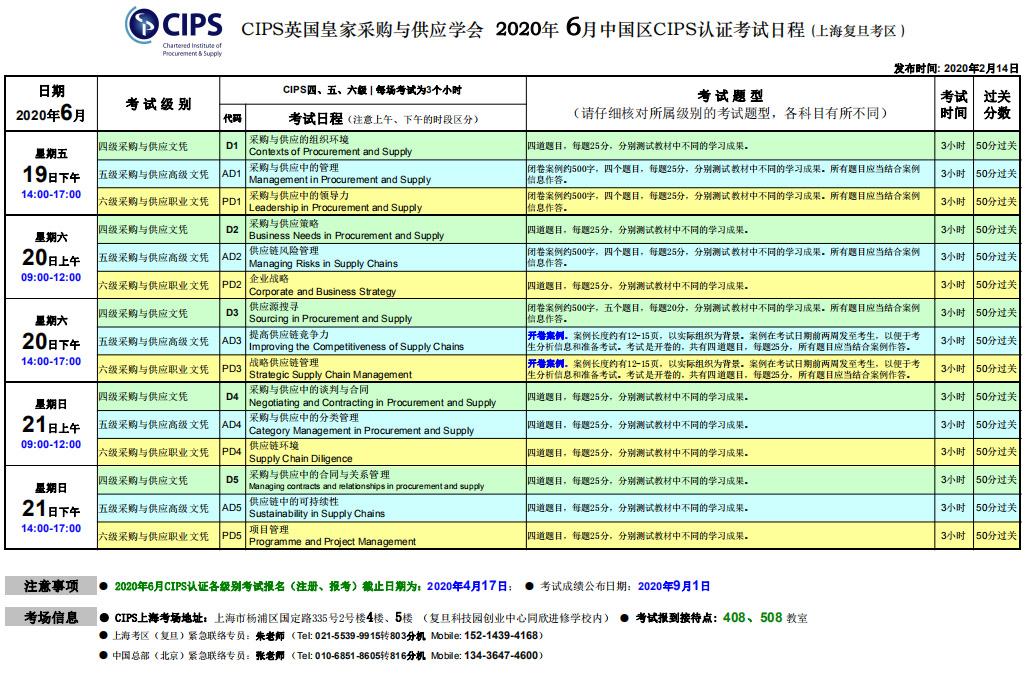Click 'Sourcing in Procurement and Supply'

click(x=330, y=319)
